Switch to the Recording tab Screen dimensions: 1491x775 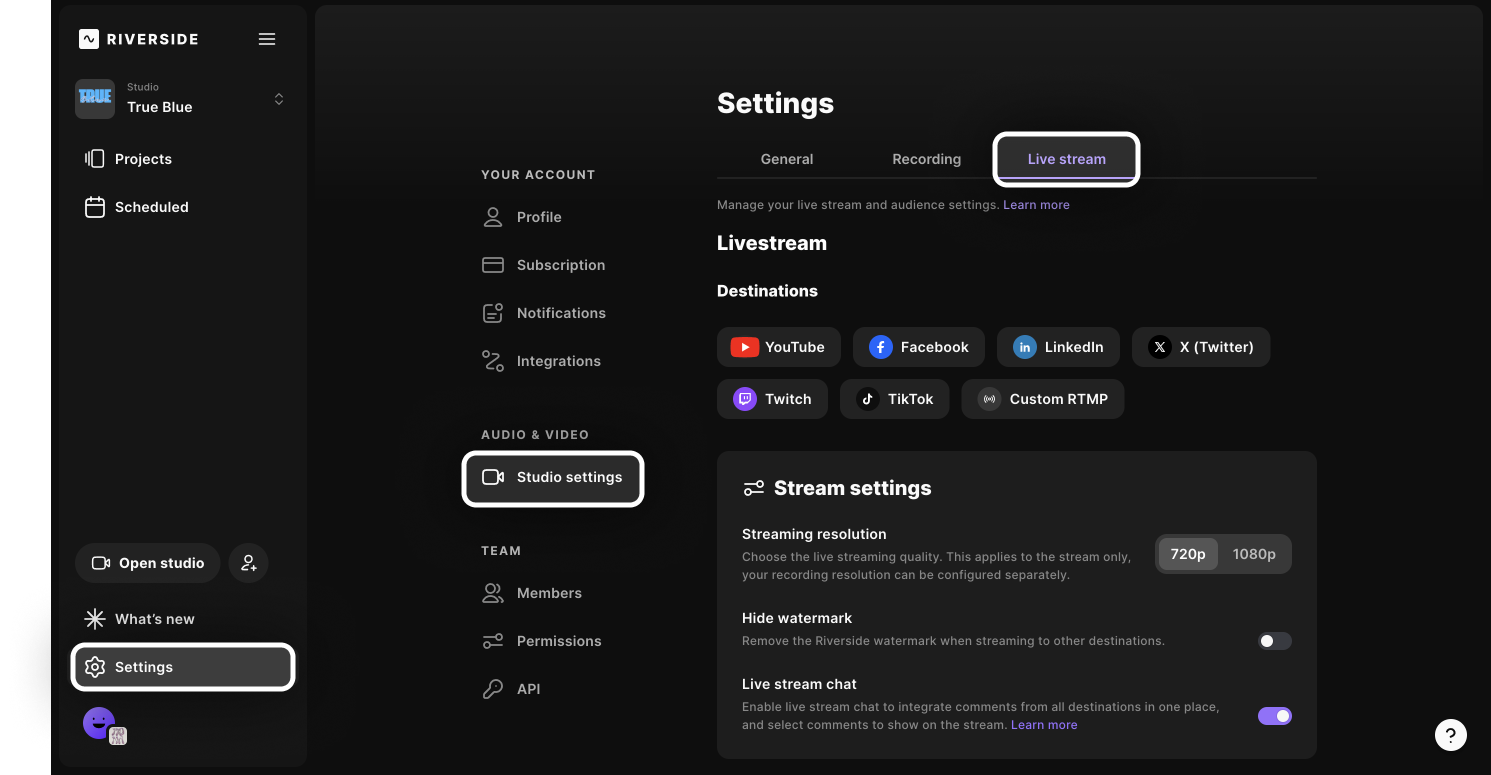926,159
